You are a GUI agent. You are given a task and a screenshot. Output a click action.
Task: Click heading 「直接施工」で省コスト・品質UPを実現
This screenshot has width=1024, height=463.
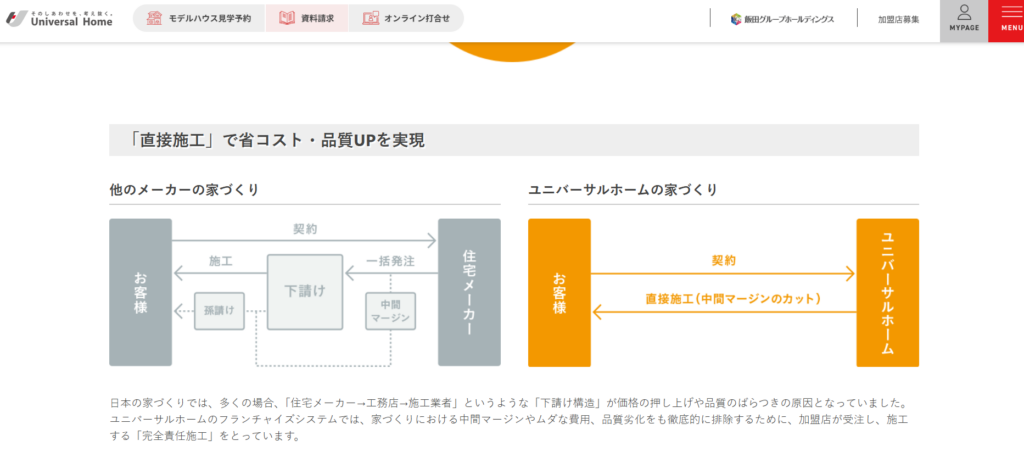click(276, 140)
